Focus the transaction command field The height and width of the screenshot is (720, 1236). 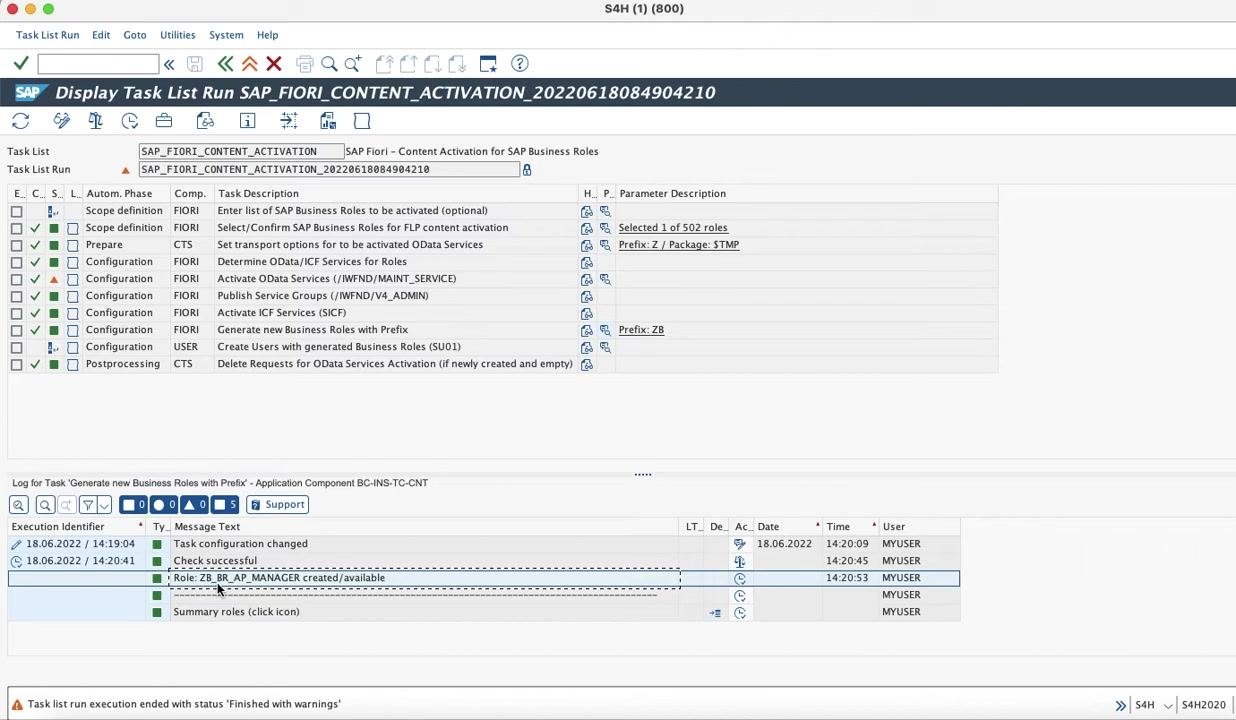tap(98, 64)
